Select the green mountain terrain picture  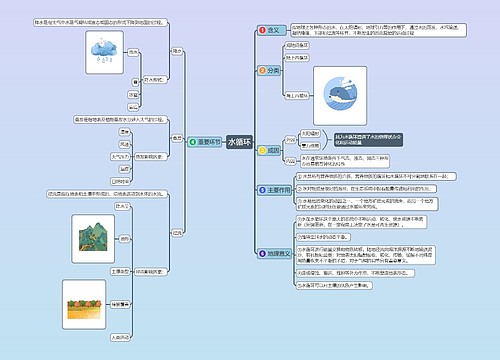[93, 239]
